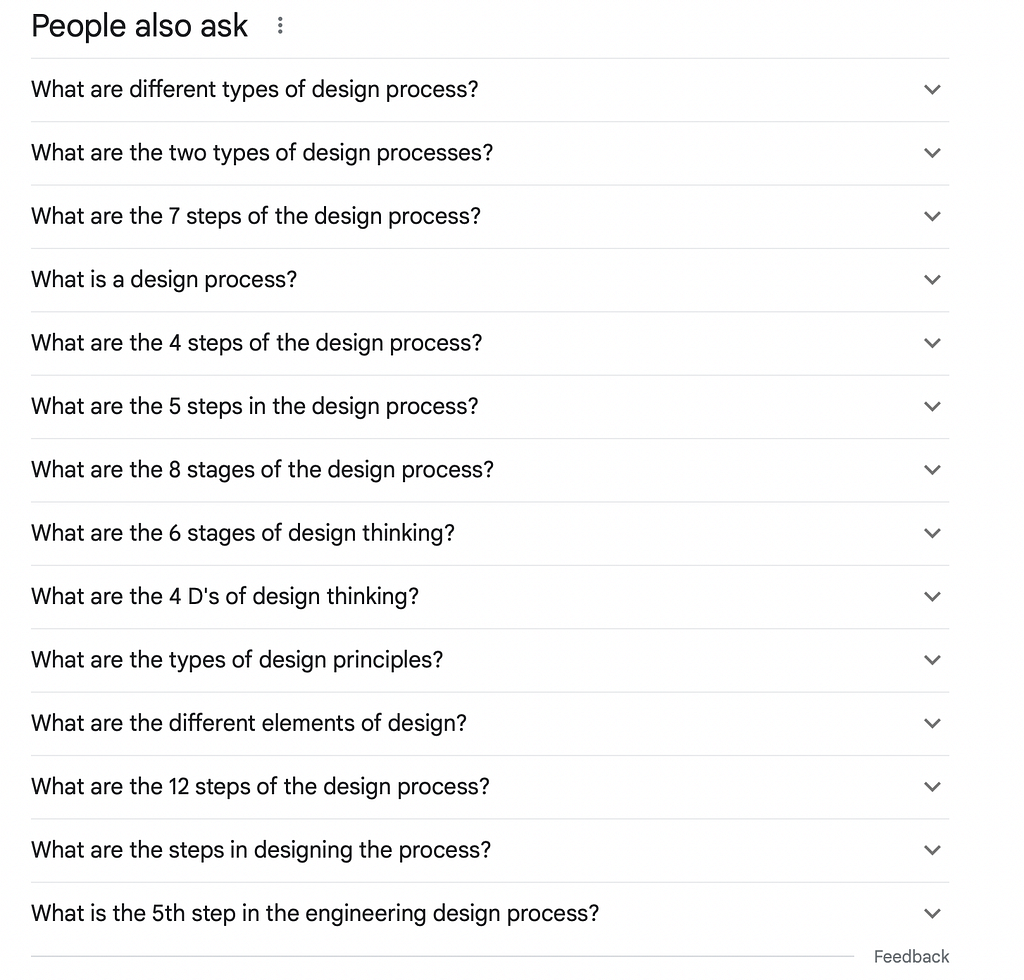Expand "different elements of design" question

[x=932, y=723]
